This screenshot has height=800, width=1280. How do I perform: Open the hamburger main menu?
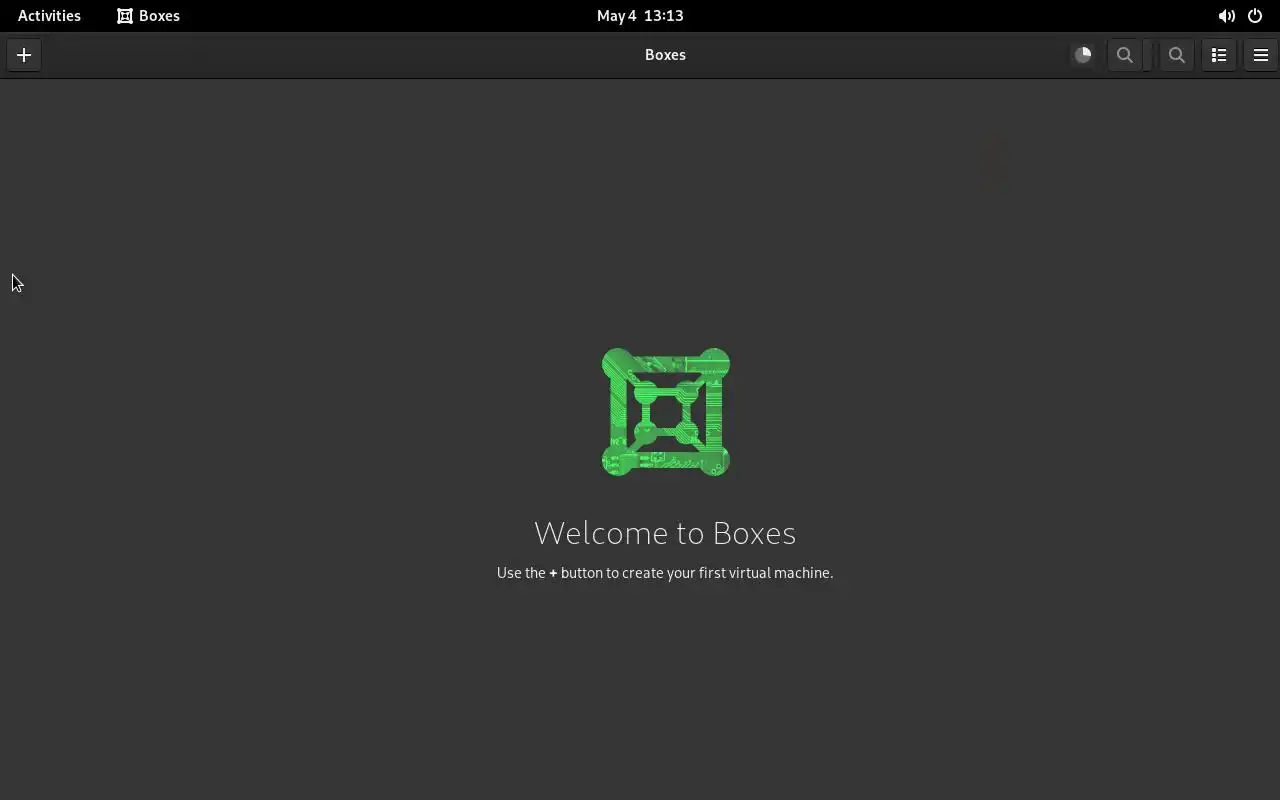tap(1261, 55)
